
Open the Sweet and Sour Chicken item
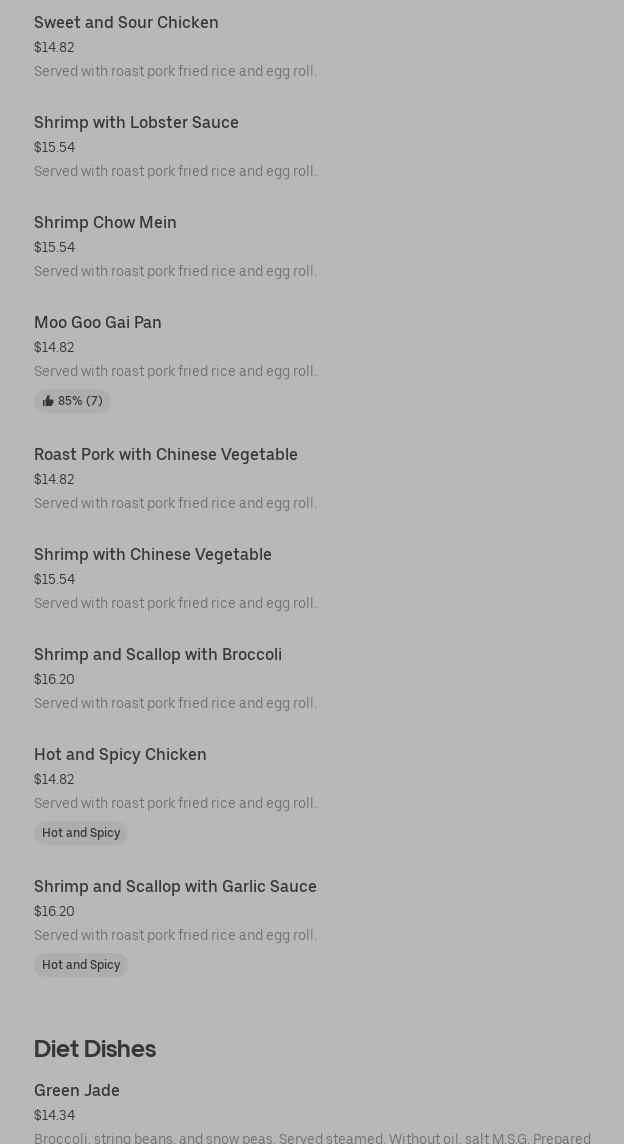[x=126, y=22]
